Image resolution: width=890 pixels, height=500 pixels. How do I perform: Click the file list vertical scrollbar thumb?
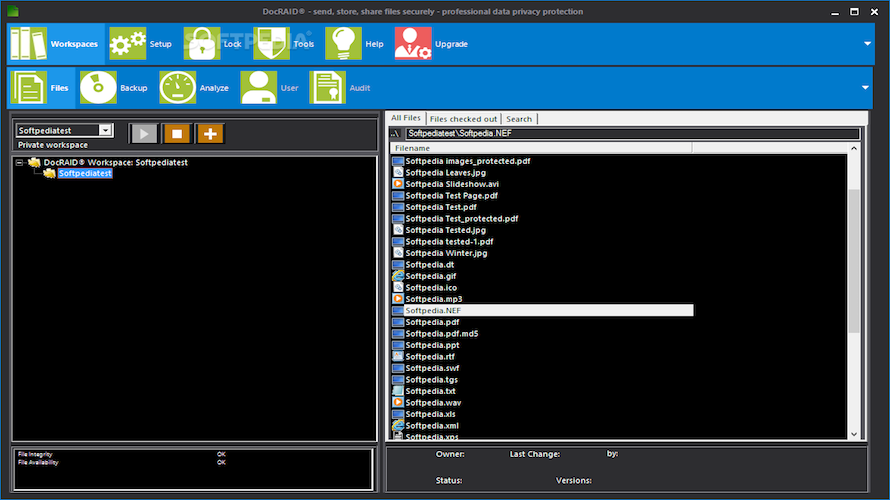coord(854,261)
